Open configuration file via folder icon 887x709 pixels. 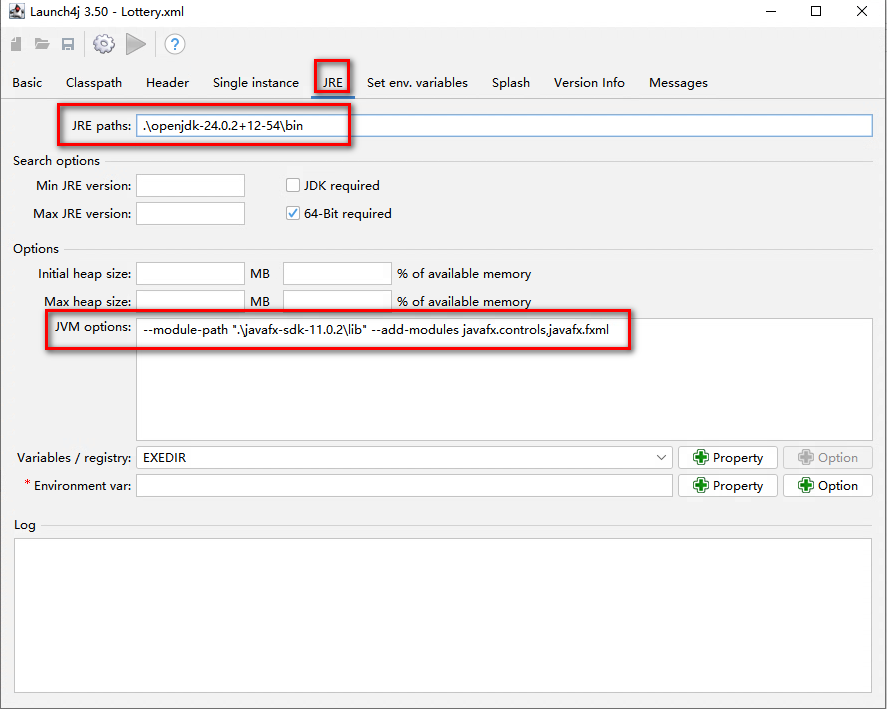42,44
